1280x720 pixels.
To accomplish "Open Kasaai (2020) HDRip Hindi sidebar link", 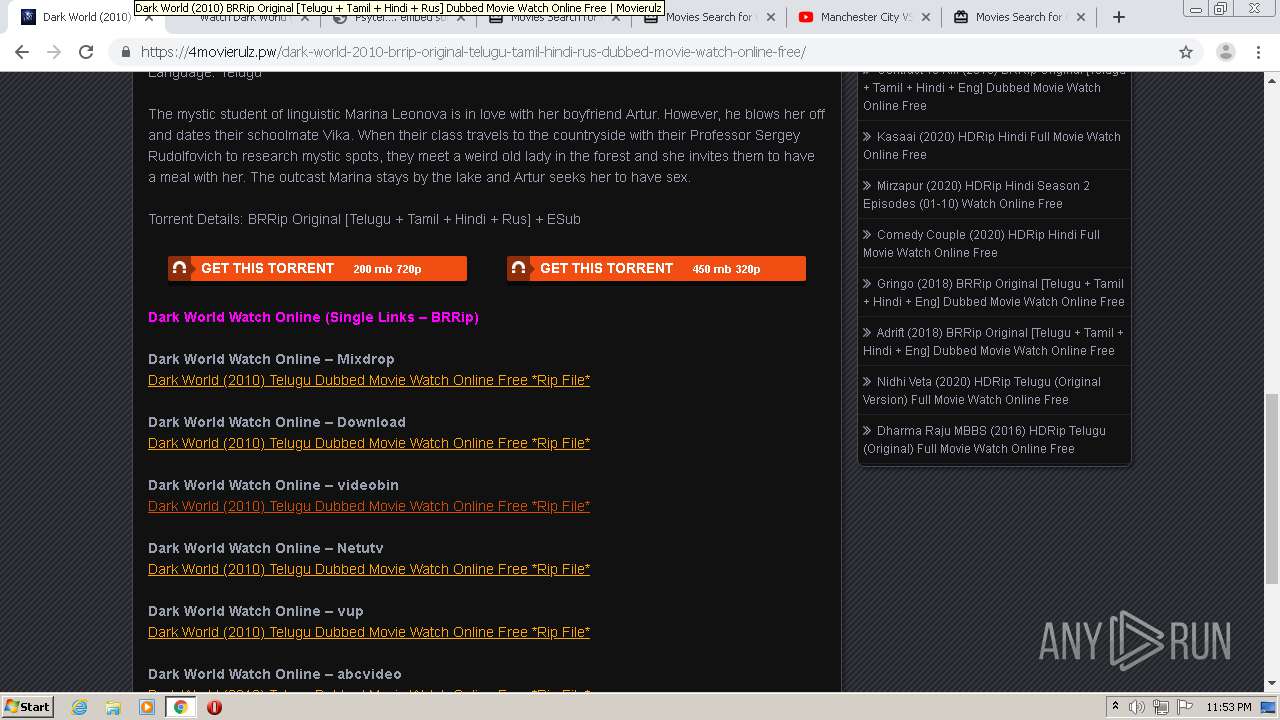I will 992,145.
